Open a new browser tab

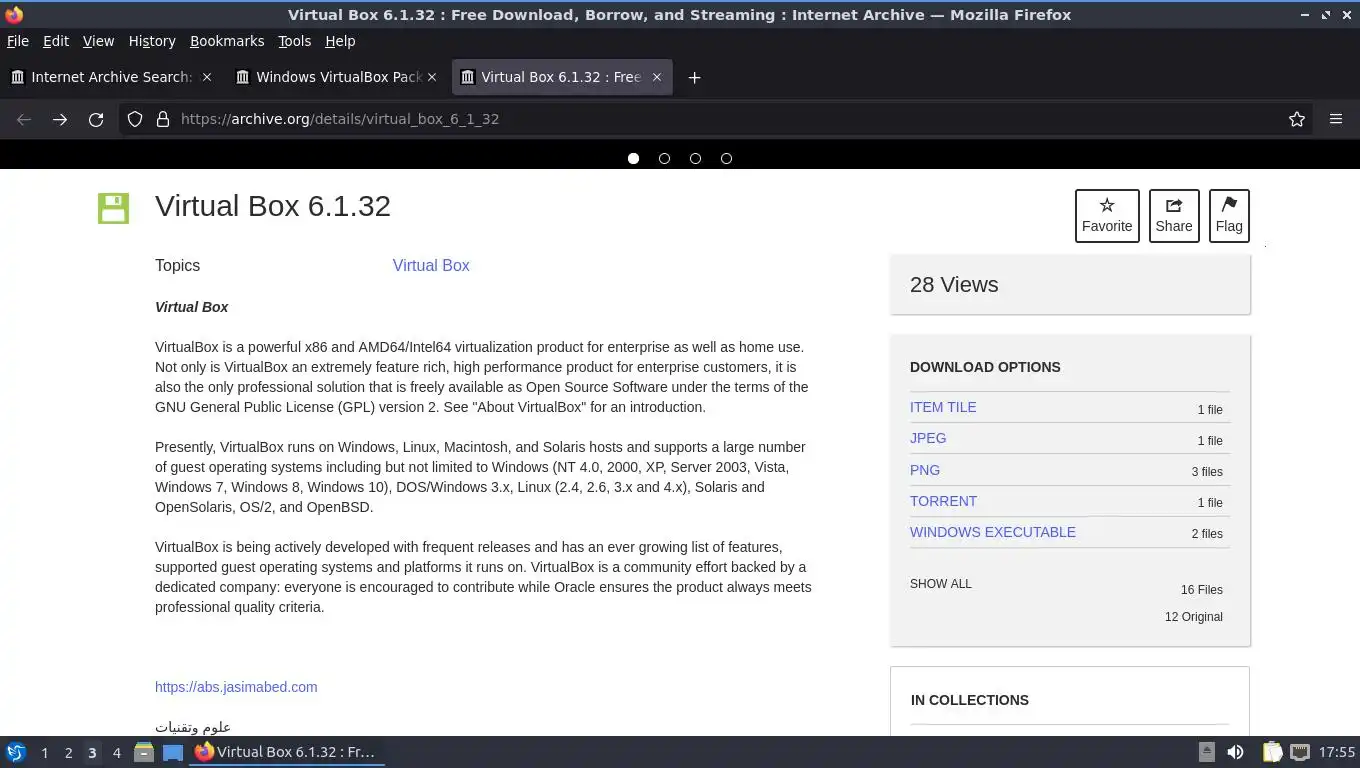point(694,77)
